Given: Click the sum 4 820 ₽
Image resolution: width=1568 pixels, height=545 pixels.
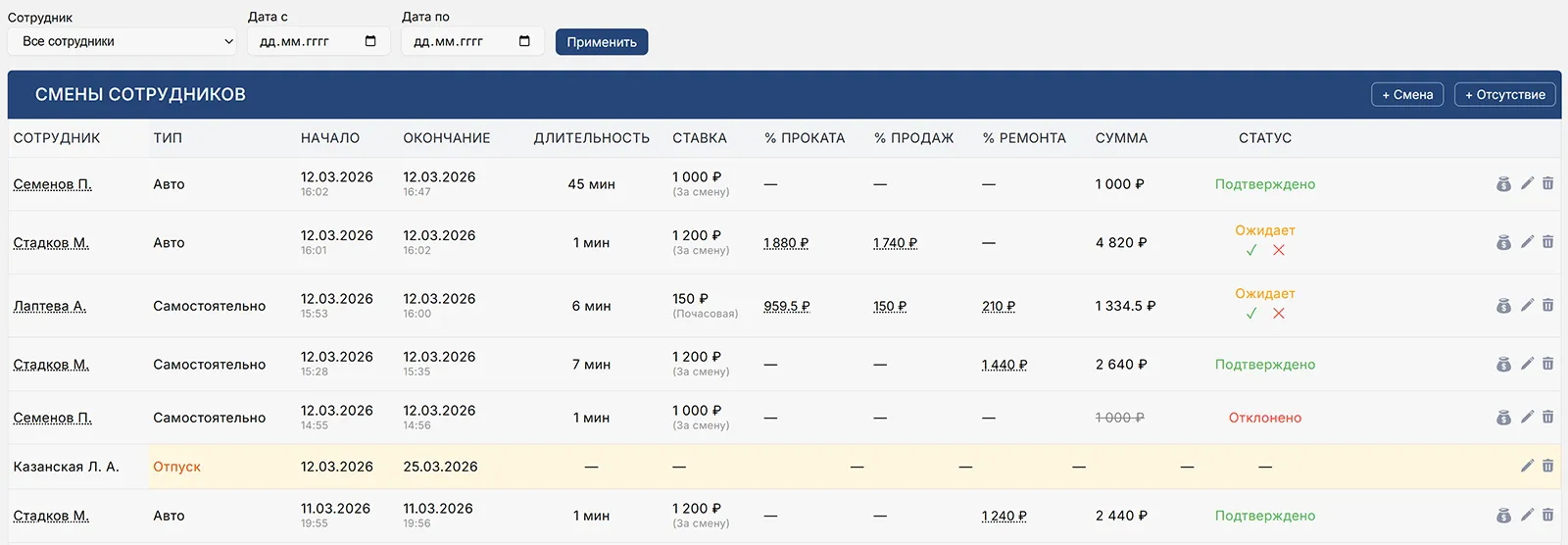Looking at the screenshot, I should (x=1121, y=243).
